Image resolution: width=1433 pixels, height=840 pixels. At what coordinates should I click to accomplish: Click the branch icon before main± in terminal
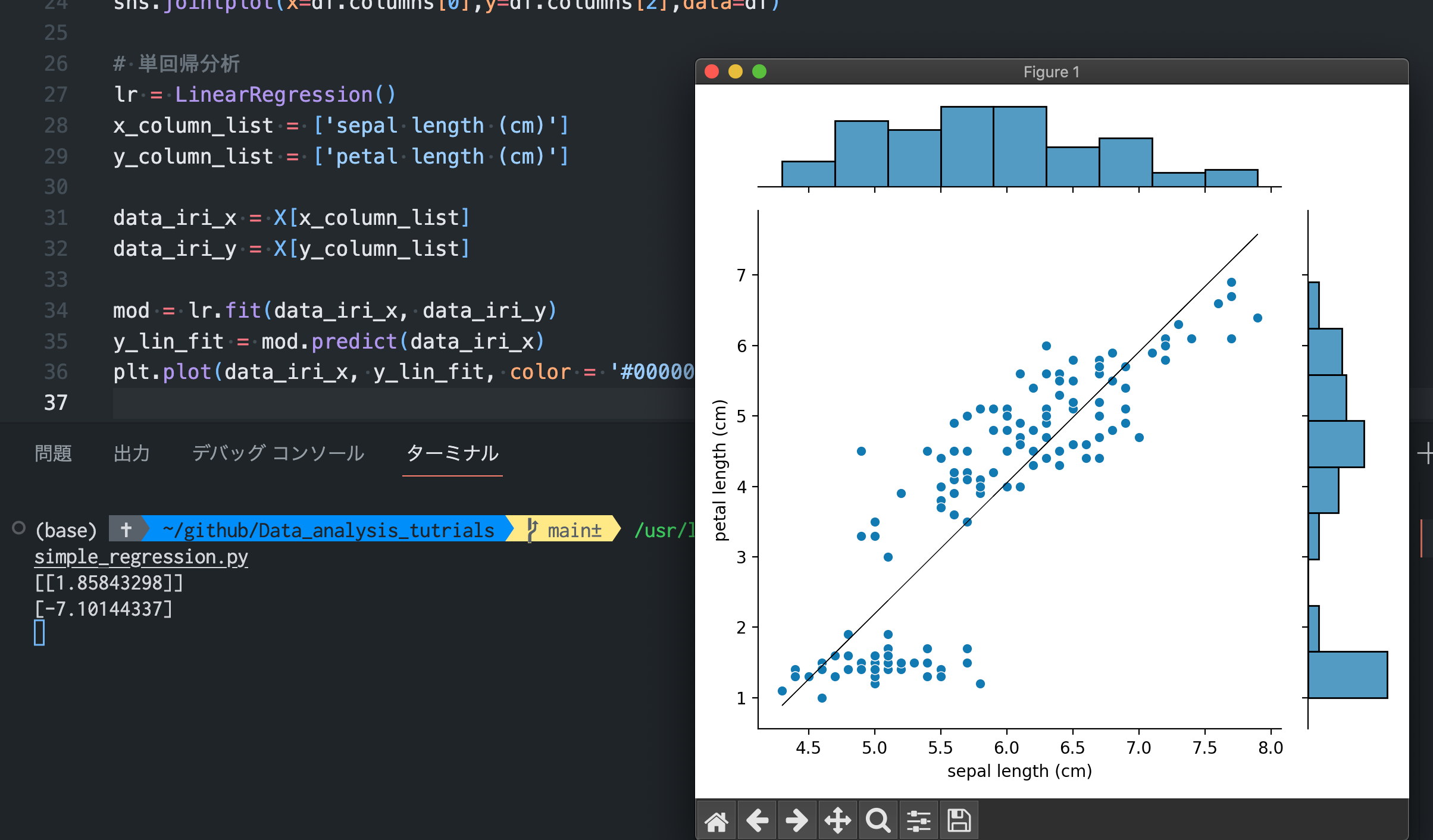pos(531,529)
